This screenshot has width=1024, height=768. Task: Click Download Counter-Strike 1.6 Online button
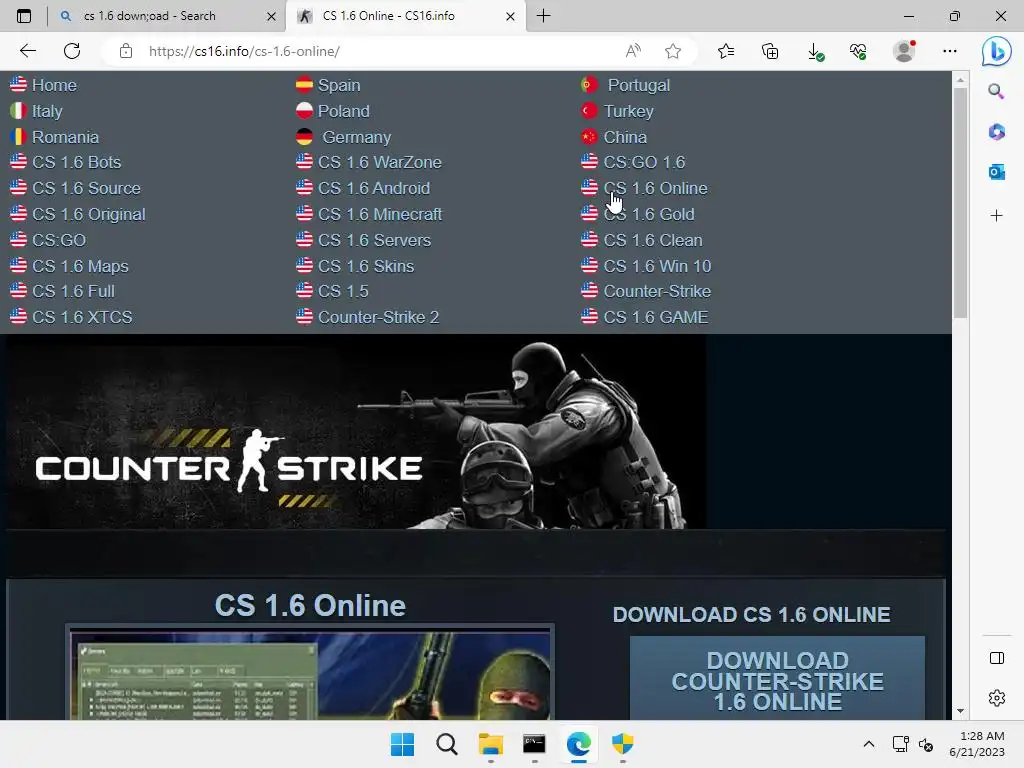coord(777,679)
